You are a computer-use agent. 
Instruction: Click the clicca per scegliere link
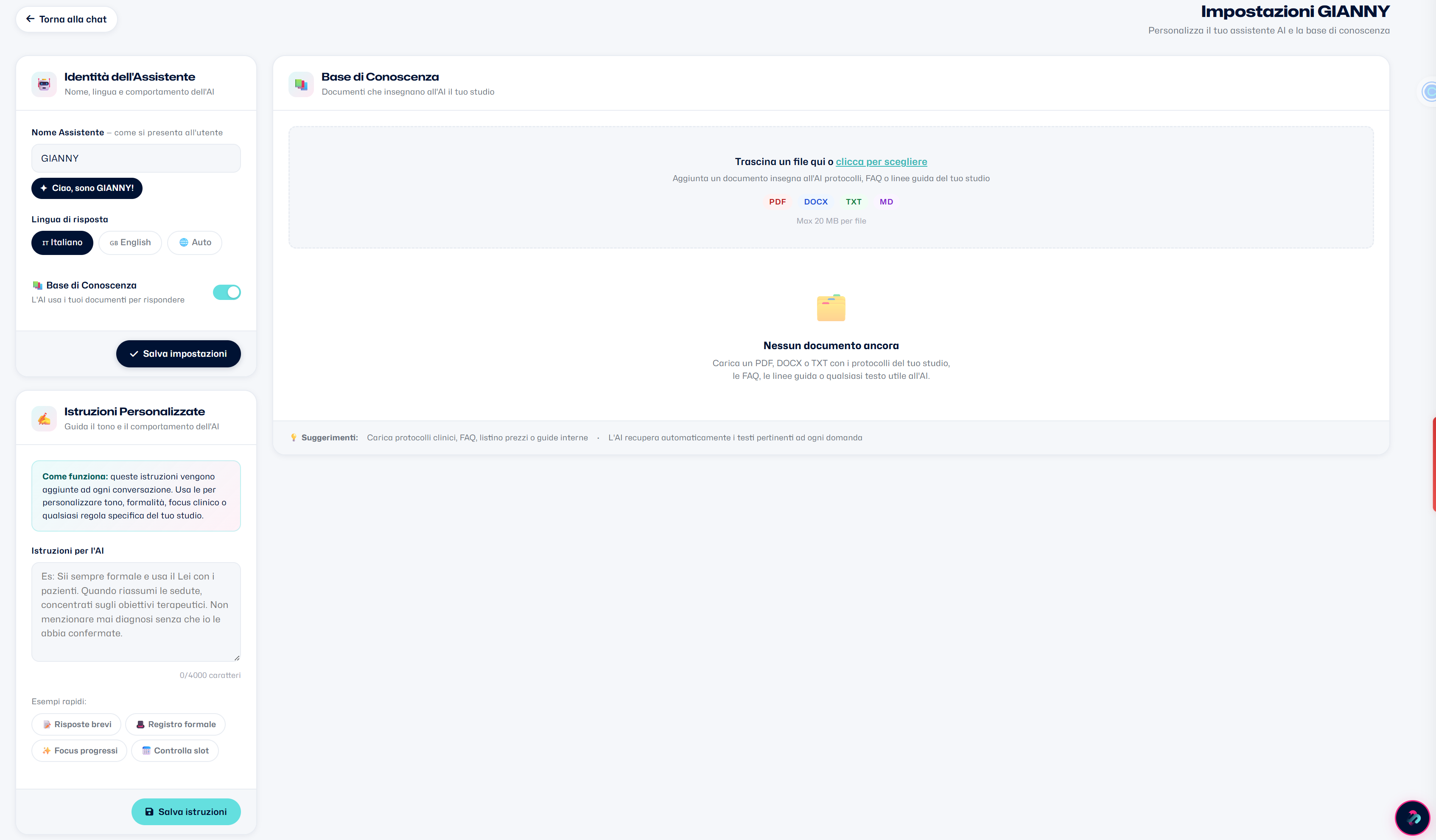point(881,162)
